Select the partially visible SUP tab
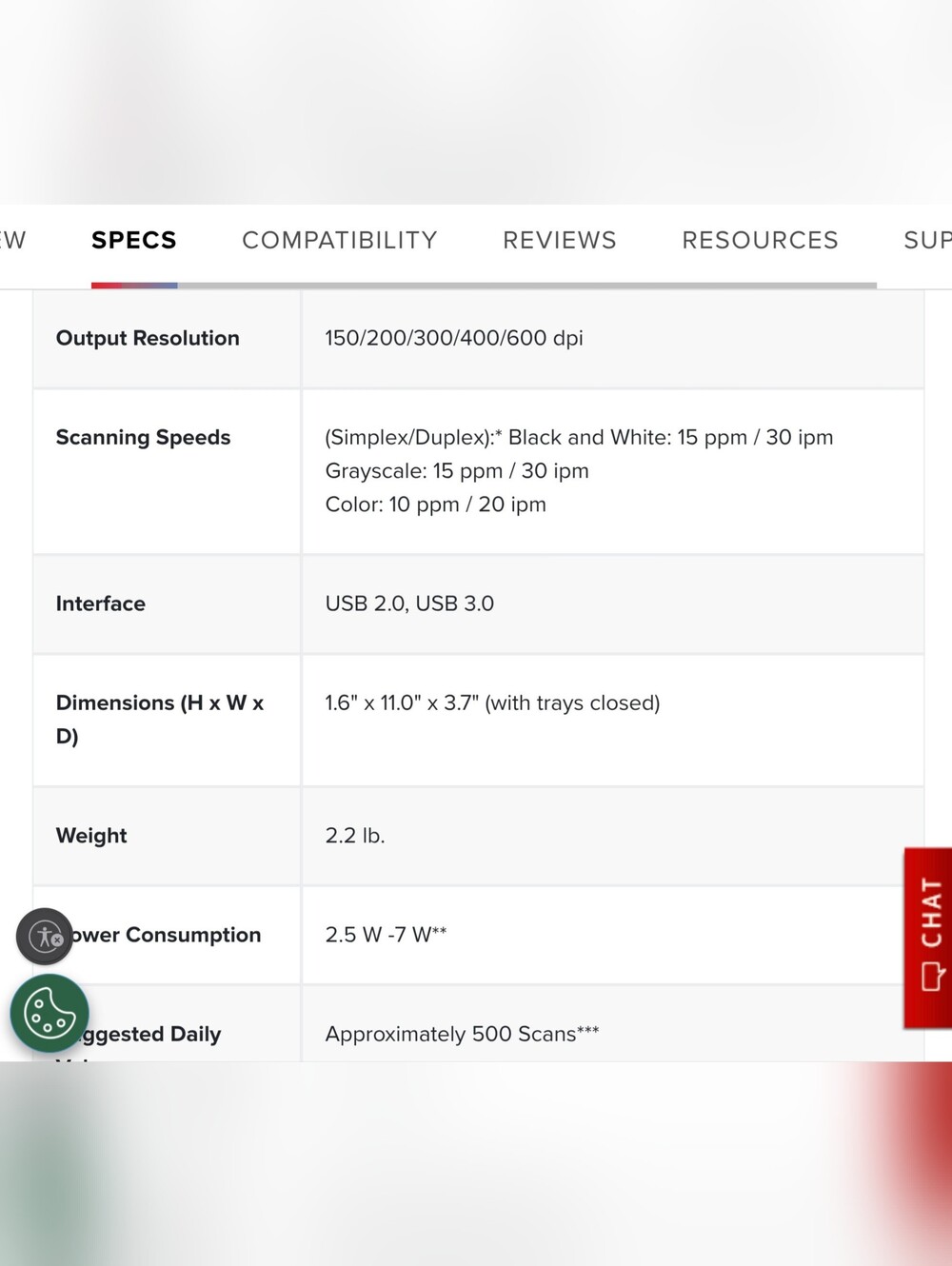The width and height of the screenshot is (952, 1266). point(927,240)
